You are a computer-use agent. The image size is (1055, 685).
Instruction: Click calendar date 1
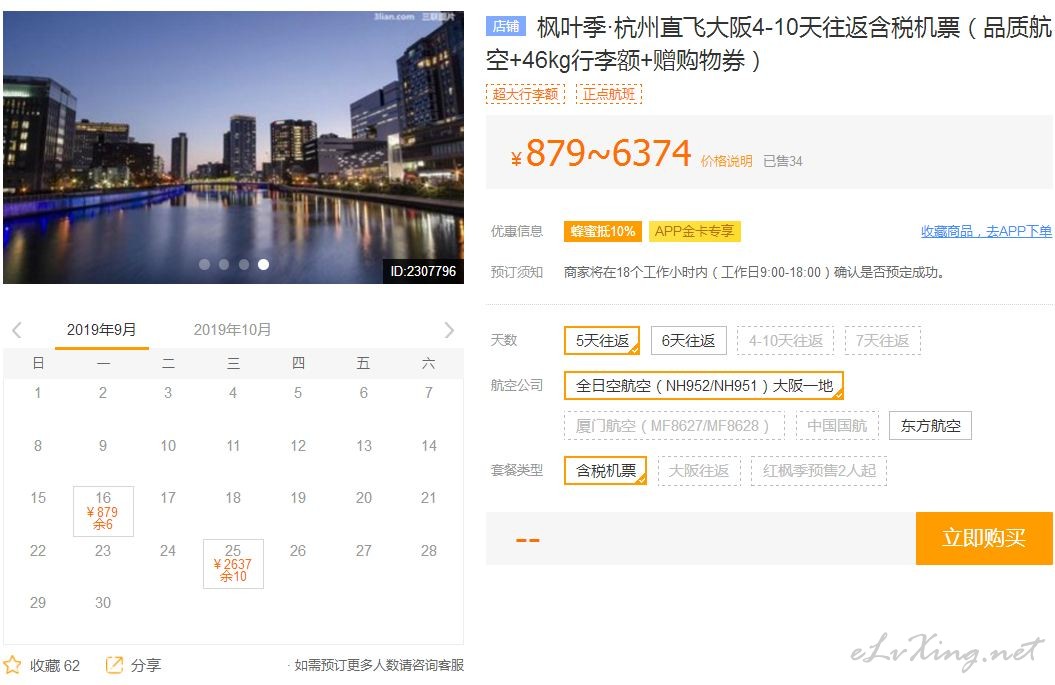click(x=38, y=393)
